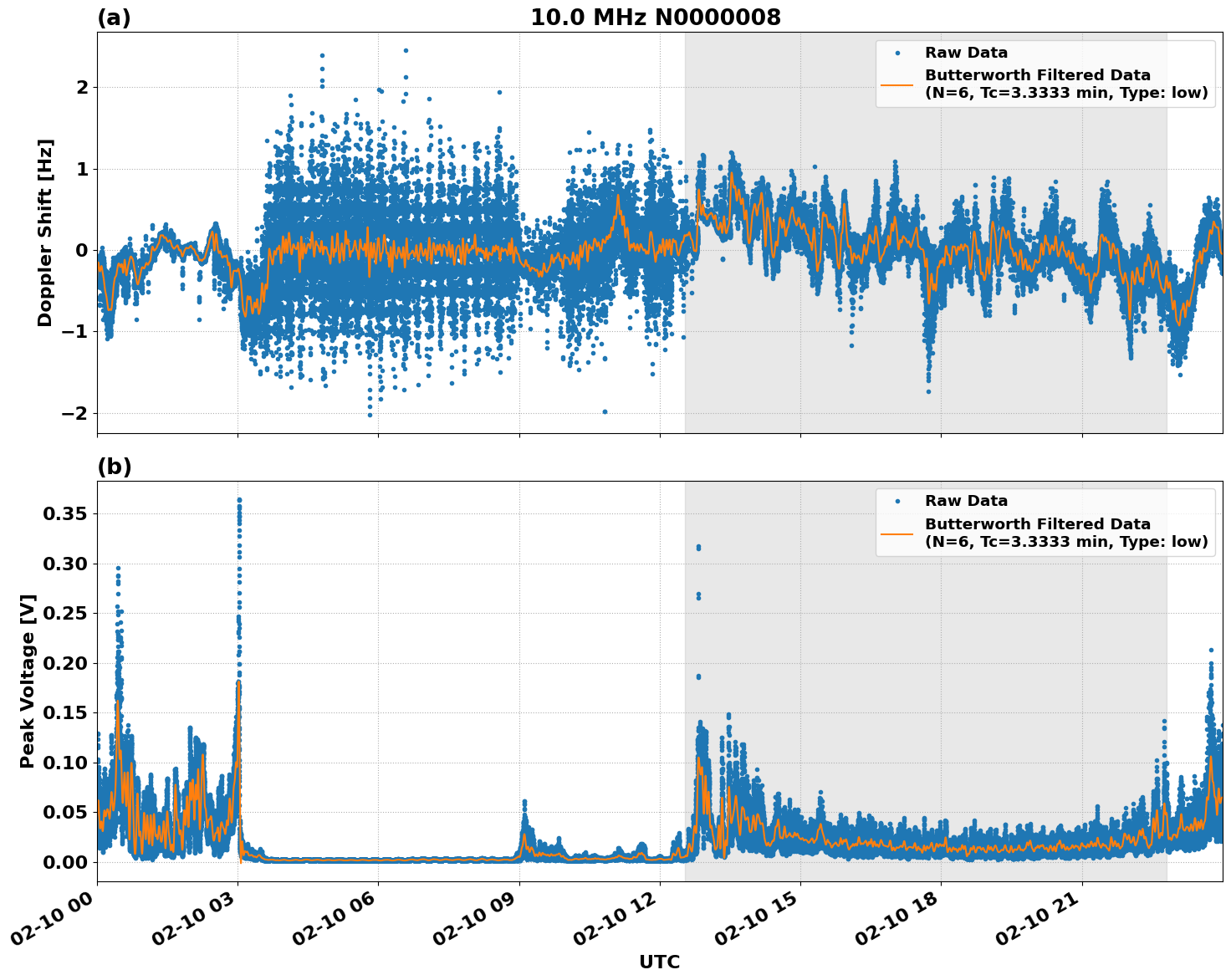The height and width of the screenshot is (980, 1231).
Task: Click the blue Raw Data marker in panel (a) legend
Action: [x=899, y=52]
